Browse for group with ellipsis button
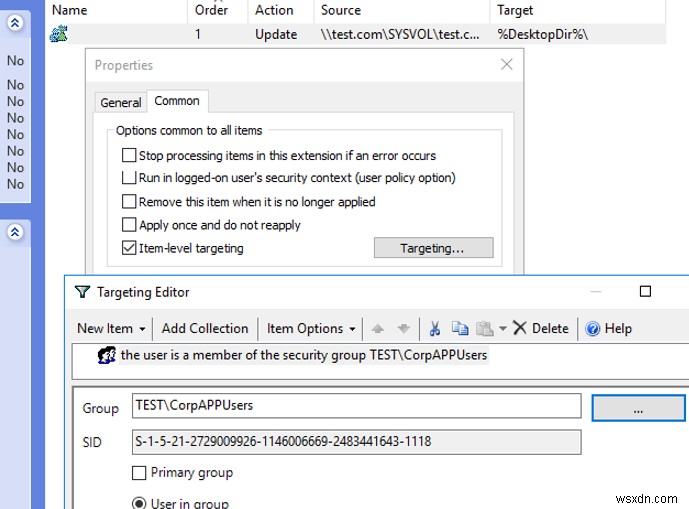 click(638, 408)
